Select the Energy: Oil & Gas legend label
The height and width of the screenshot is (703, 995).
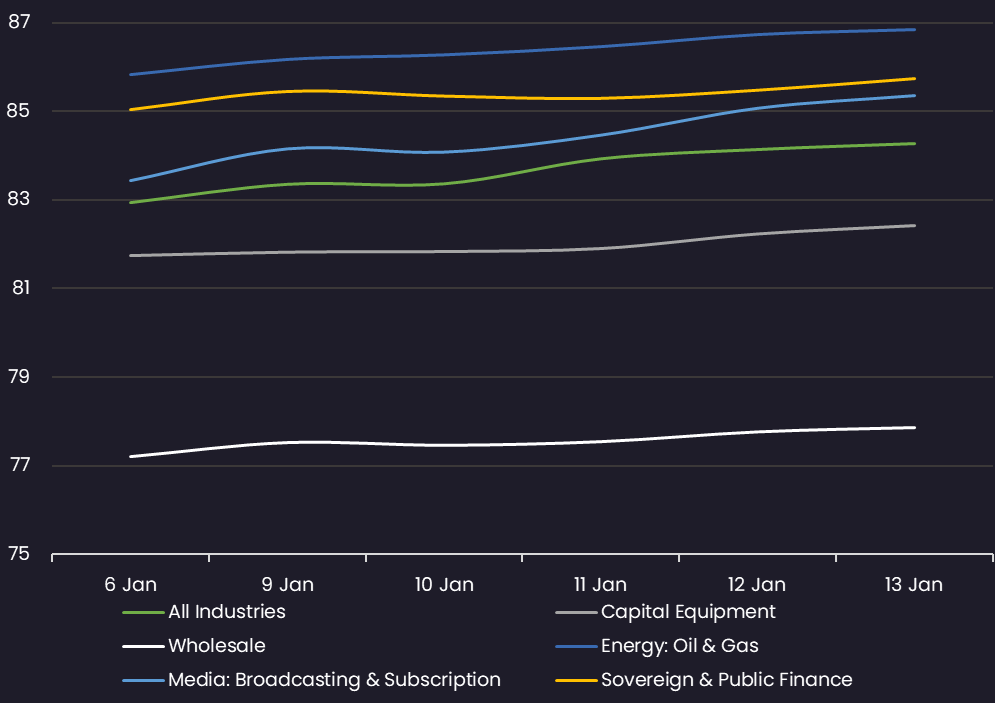click(679, 646)
